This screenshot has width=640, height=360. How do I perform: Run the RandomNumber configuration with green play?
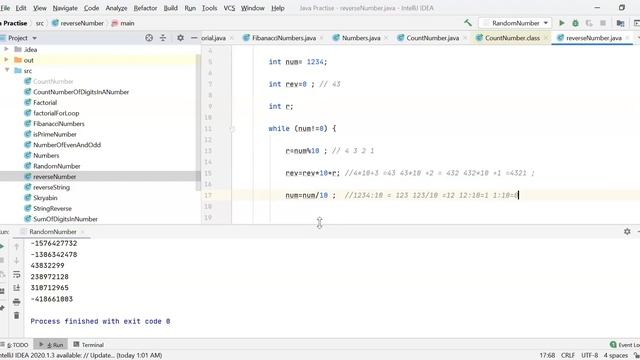point(562,23)
